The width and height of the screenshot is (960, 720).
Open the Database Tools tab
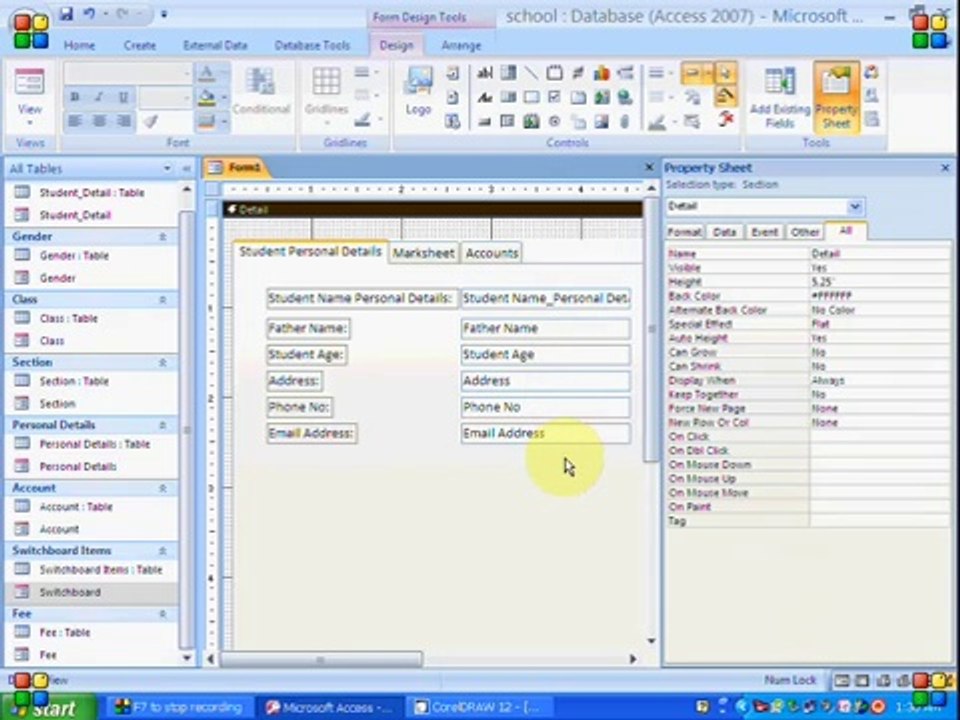click(x=312, y=45)
